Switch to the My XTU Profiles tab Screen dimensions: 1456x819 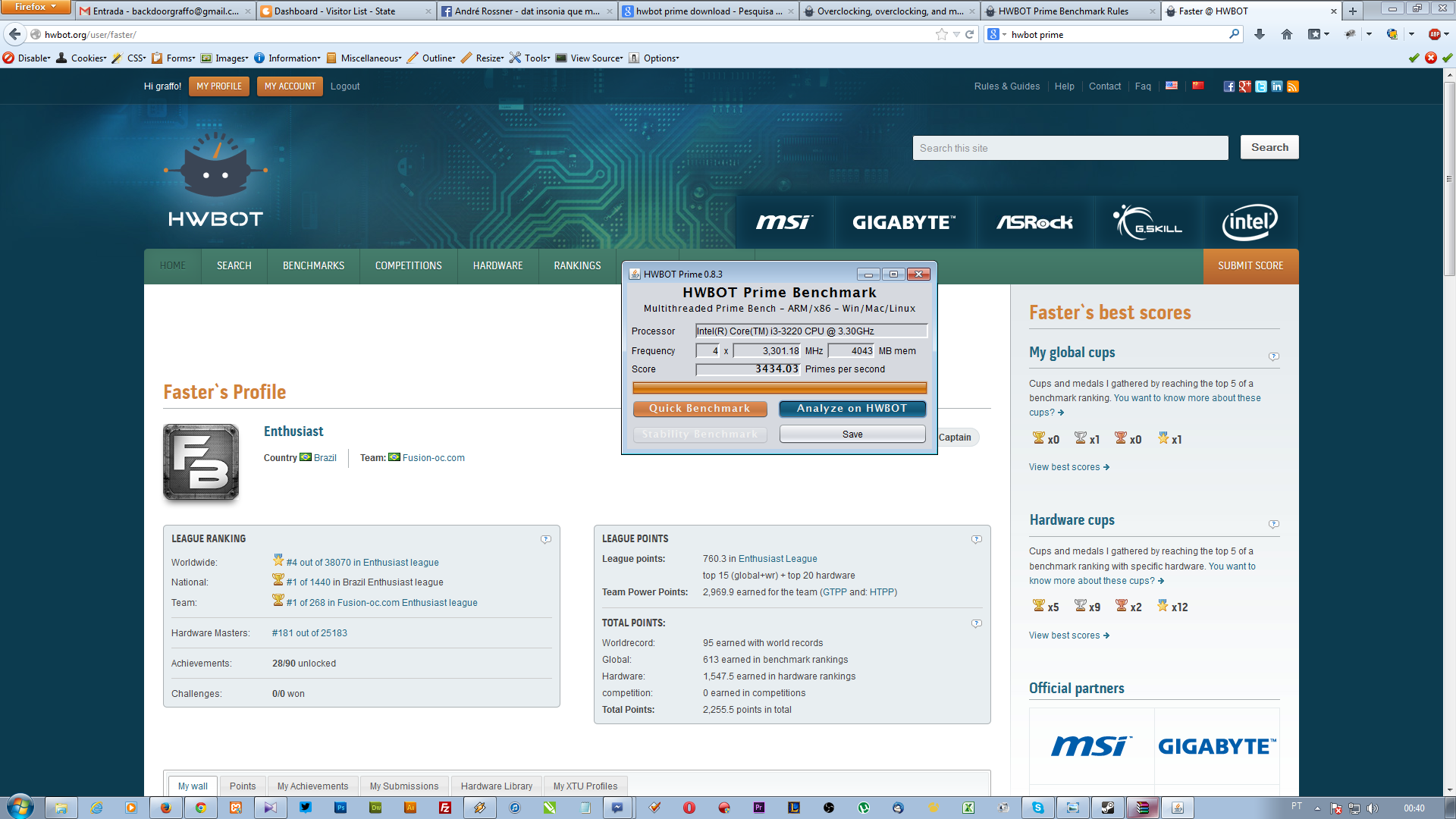(x=585, y=786)
